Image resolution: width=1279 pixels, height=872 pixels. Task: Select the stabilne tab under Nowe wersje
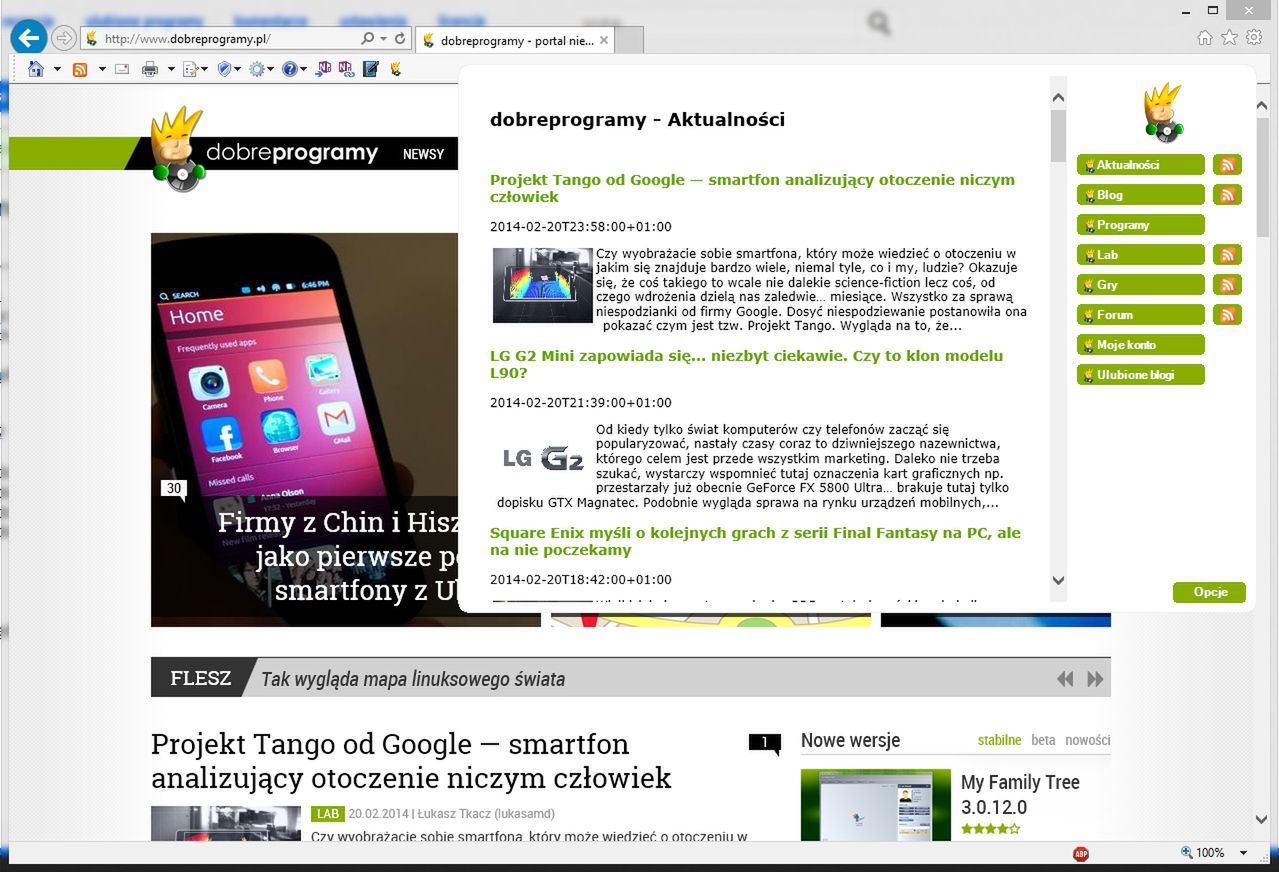pos(999,740)
